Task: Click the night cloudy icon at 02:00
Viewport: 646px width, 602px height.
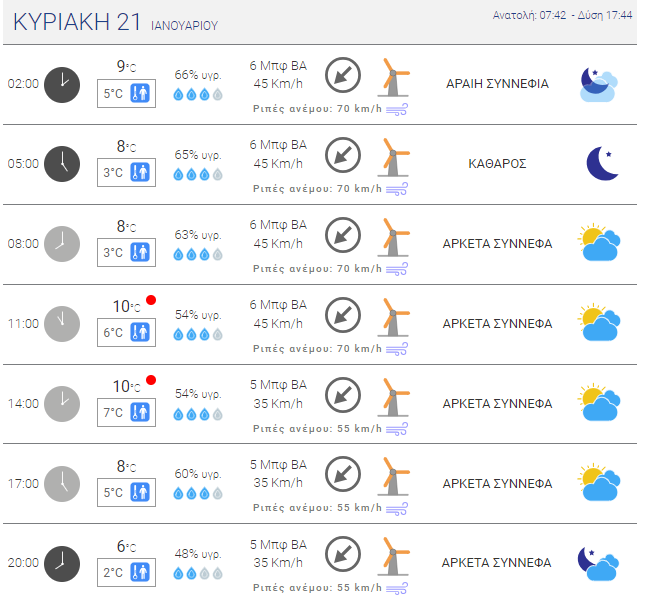Action: coord(599,85)
